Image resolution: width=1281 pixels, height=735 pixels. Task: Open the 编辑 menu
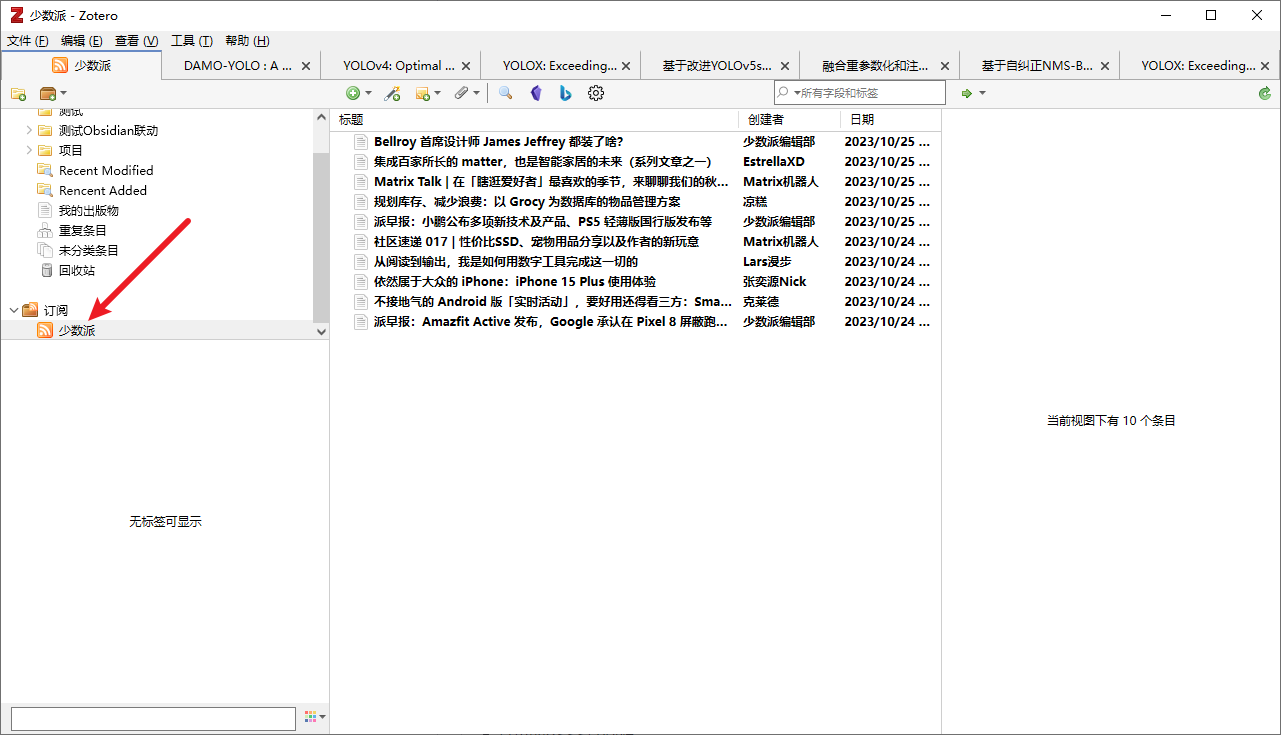82,41
